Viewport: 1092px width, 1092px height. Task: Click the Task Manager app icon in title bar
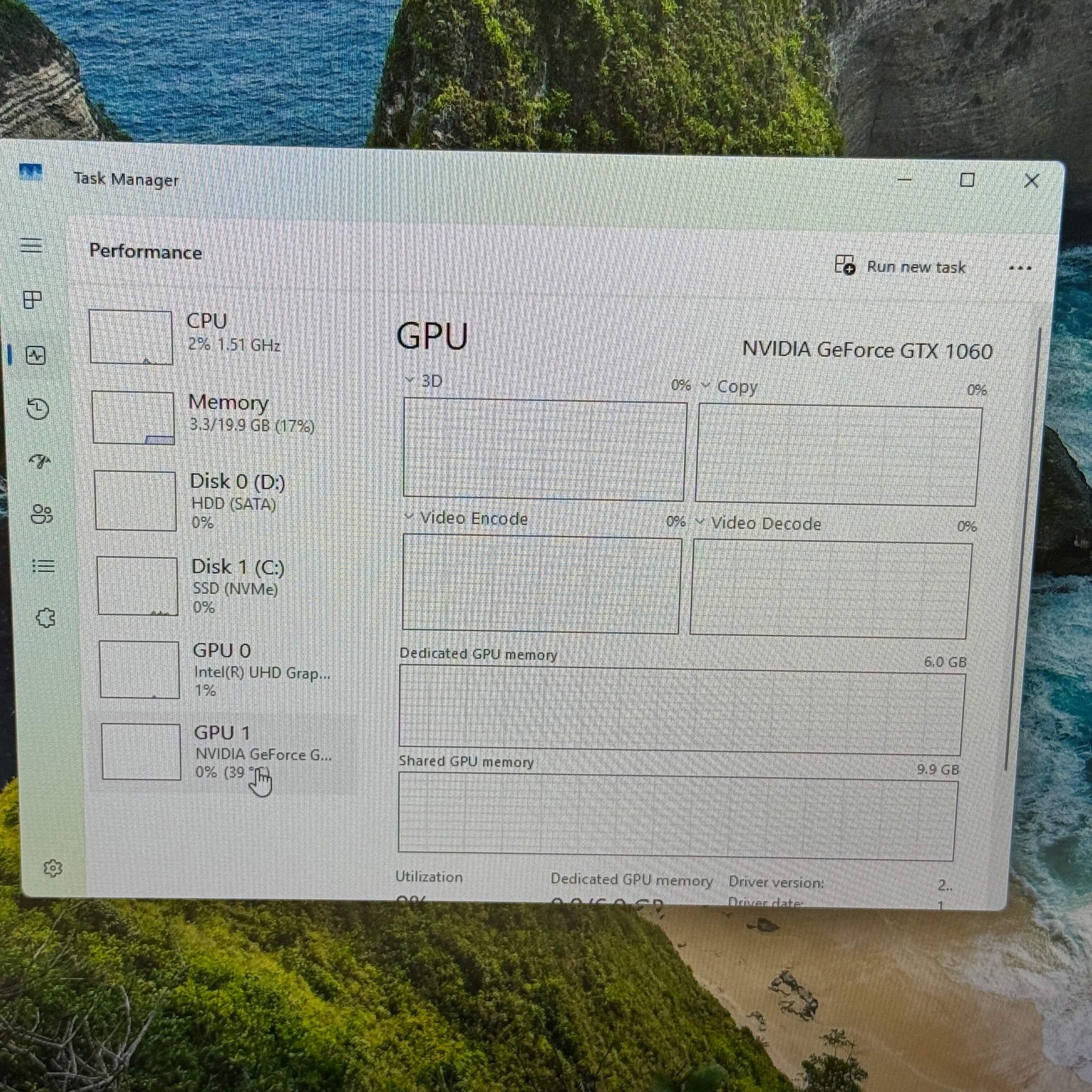pos(30,172)
